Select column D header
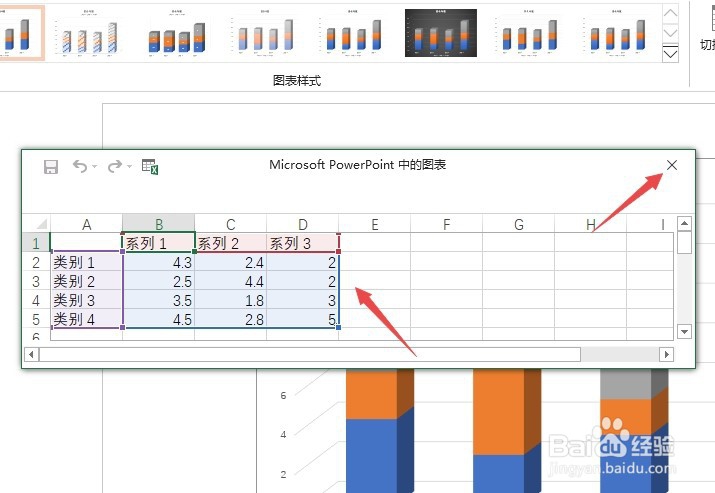 point(303,224)
